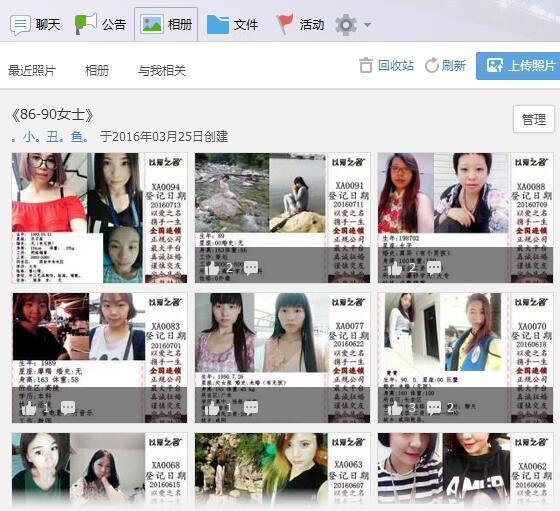The height and width of the screenshot is (511, 560).
Task: Open the 文件 folder icon
Action: click(x=218, y=24)
